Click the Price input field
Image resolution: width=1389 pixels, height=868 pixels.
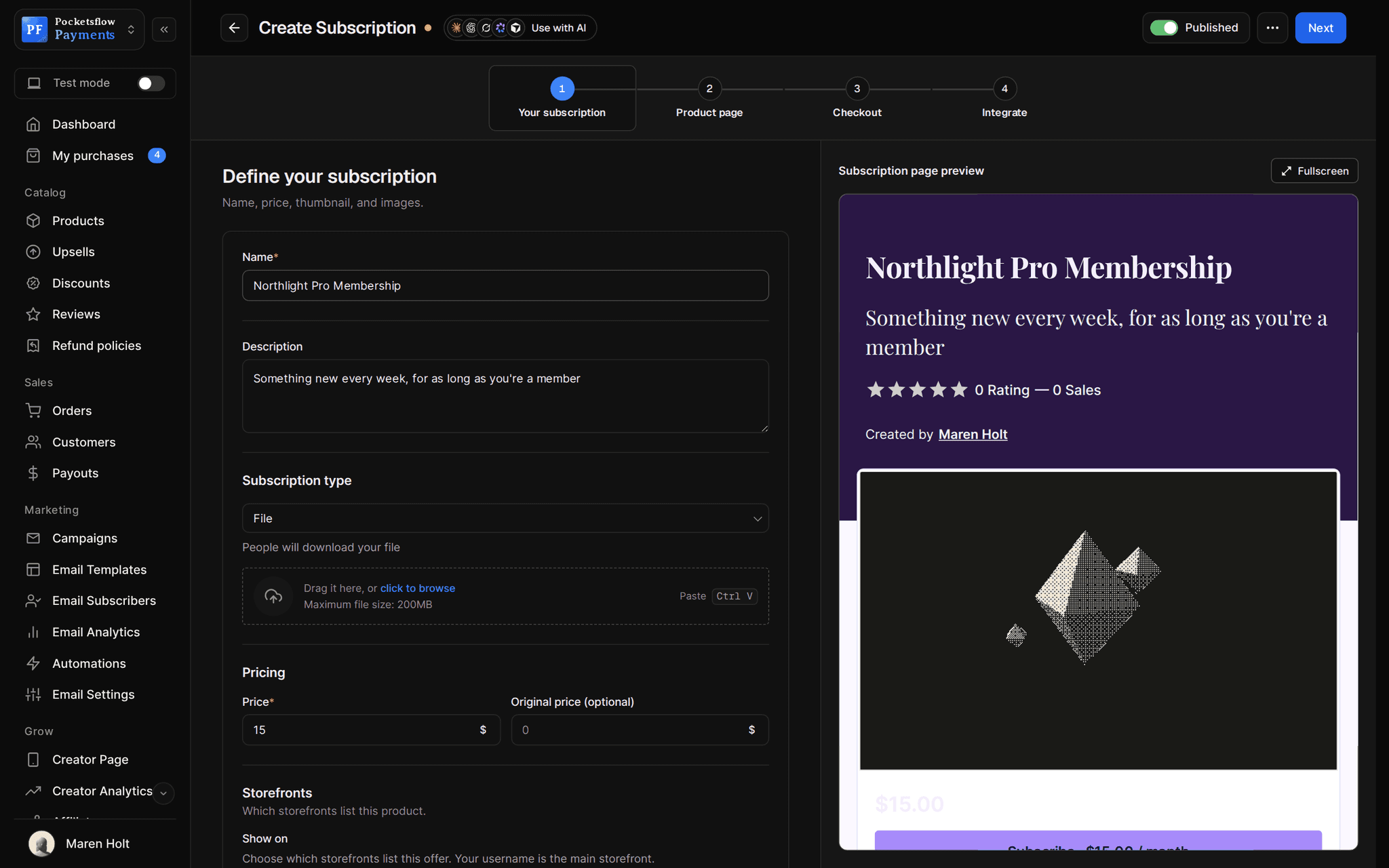coord(371,730)
